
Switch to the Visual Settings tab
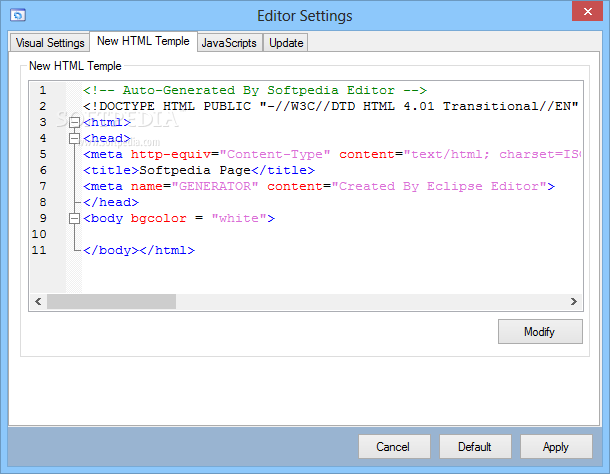(49, 43)
